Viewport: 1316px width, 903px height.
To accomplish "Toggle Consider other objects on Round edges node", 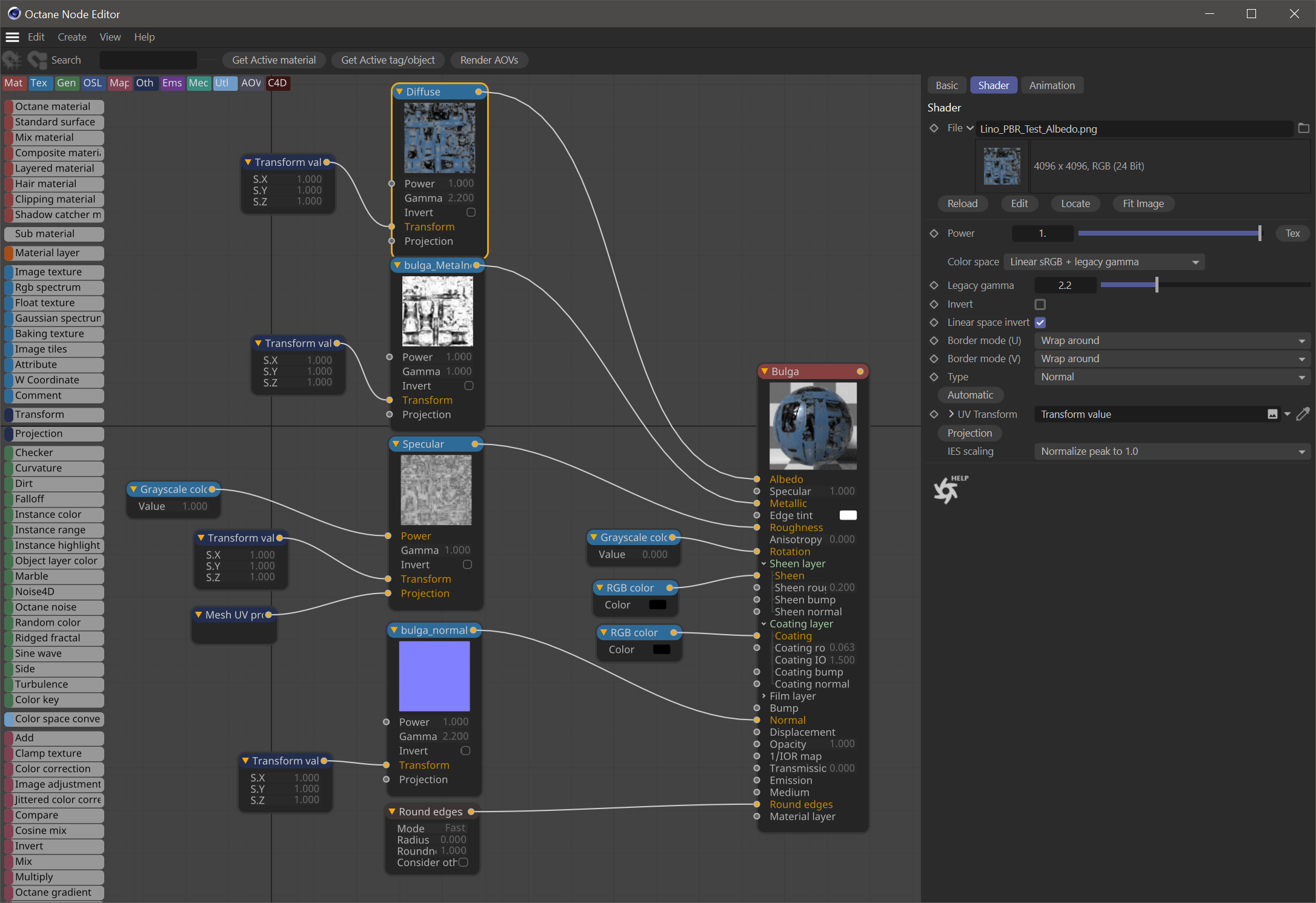I will click(464, 862).
